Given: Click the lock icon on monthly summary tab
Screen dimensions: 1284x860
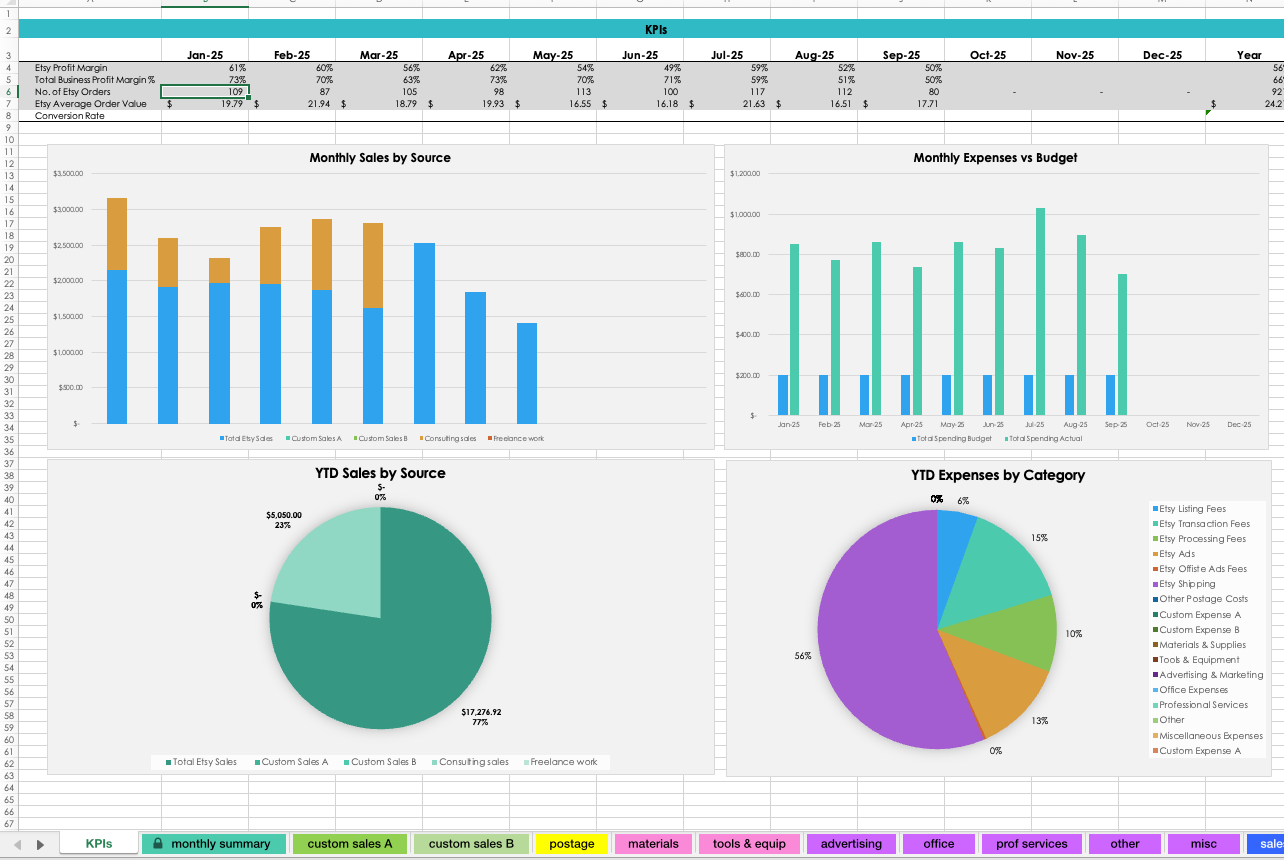Looking at the screenshot, I should click(x=158, y=843).
